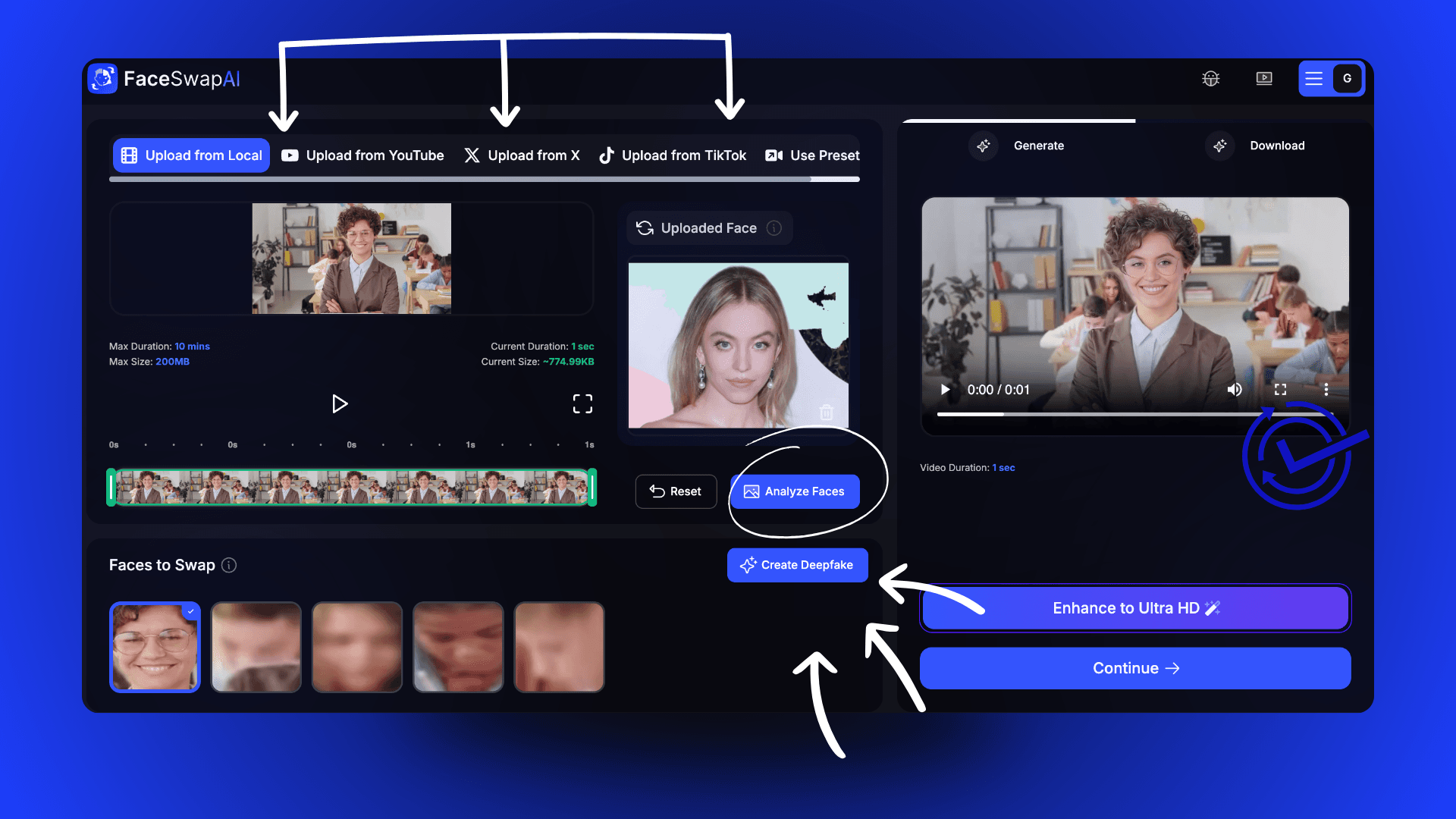Select the second face thumbnail
1456x819 pixels.
256,647
